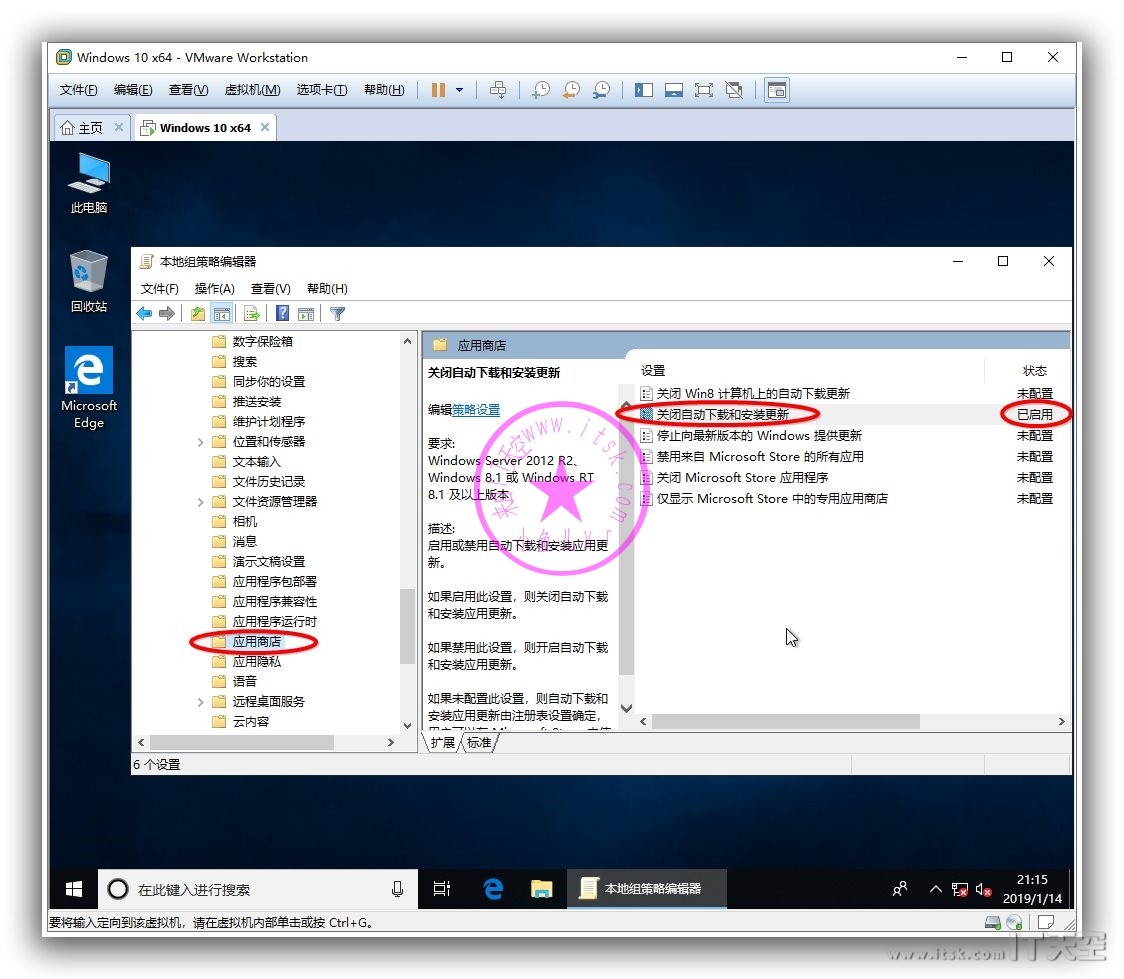Image resolution: width=1124 pixels, height=979 pixels.
Task: Go forward in the Group Policy Editor
Action: point(167,313)
